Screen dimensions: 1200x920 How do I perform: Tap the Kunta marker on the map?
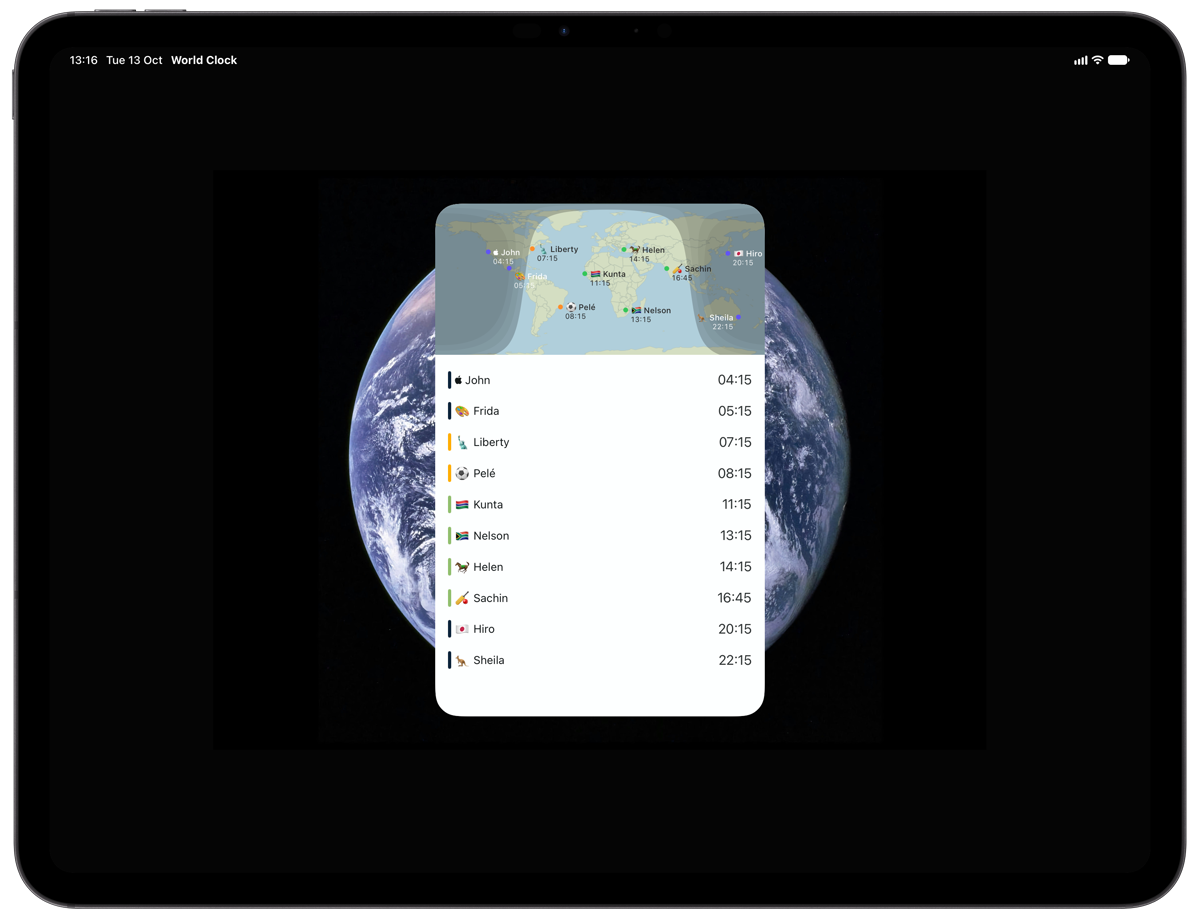point(585,274)
